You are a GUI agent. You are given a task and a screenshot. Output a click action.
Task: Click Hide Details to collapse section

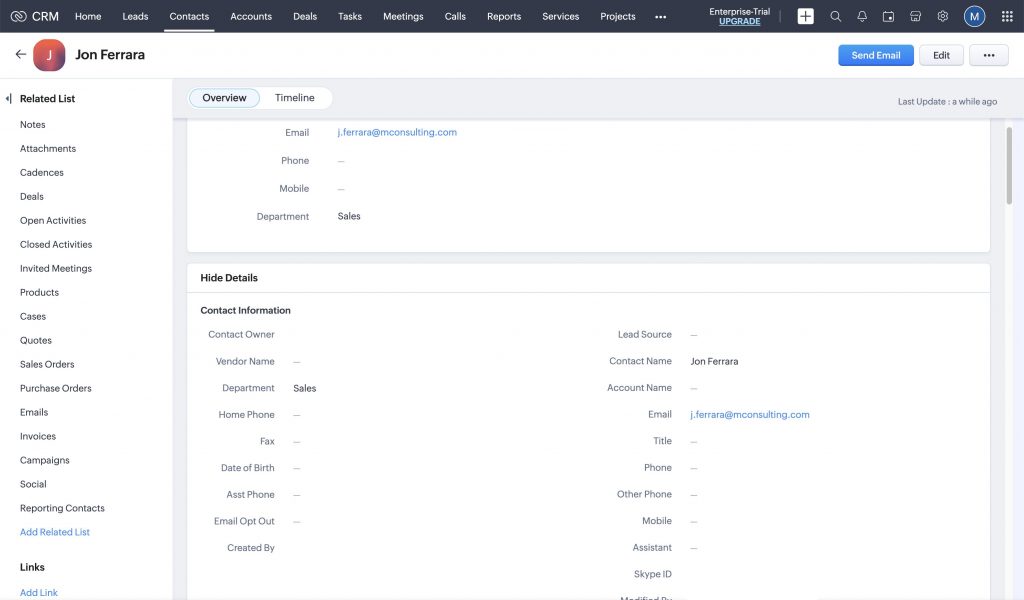[229, 278]
